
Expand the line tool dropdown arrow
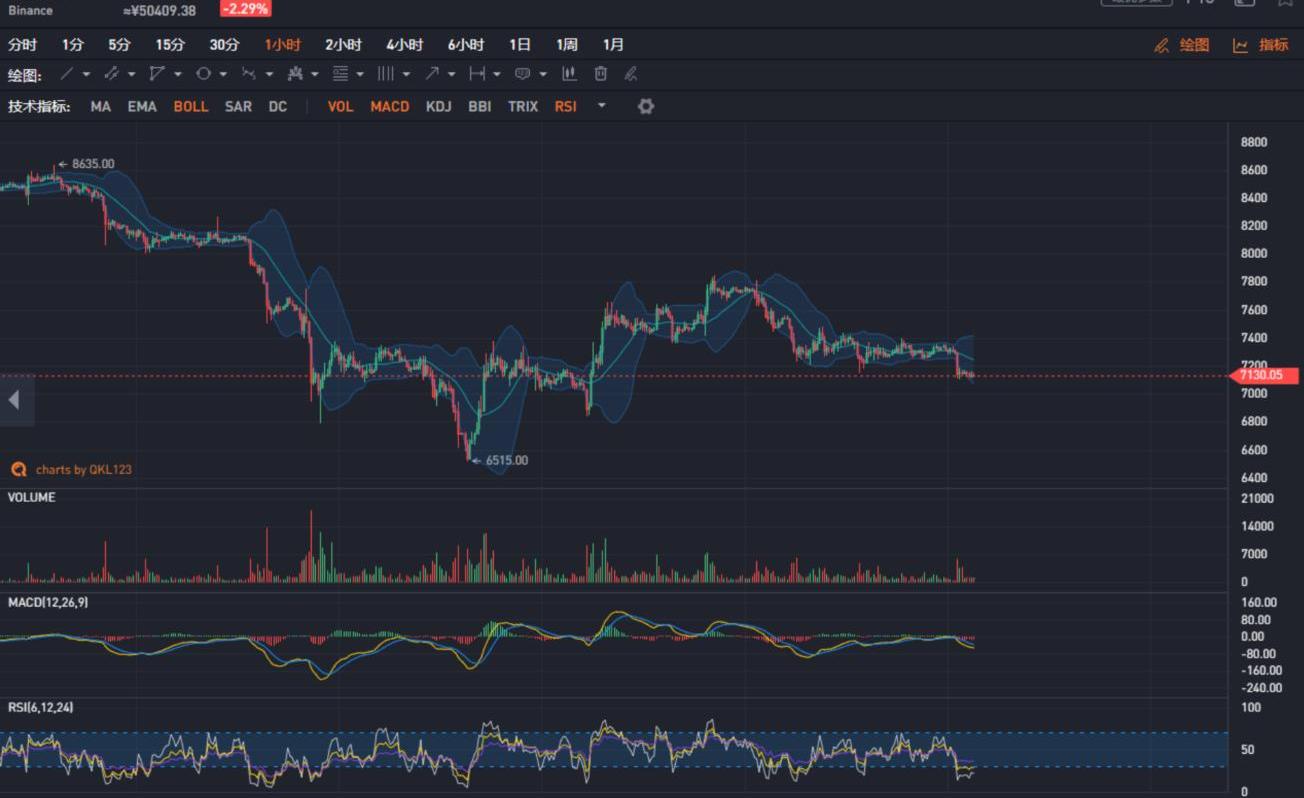(86, 74)
